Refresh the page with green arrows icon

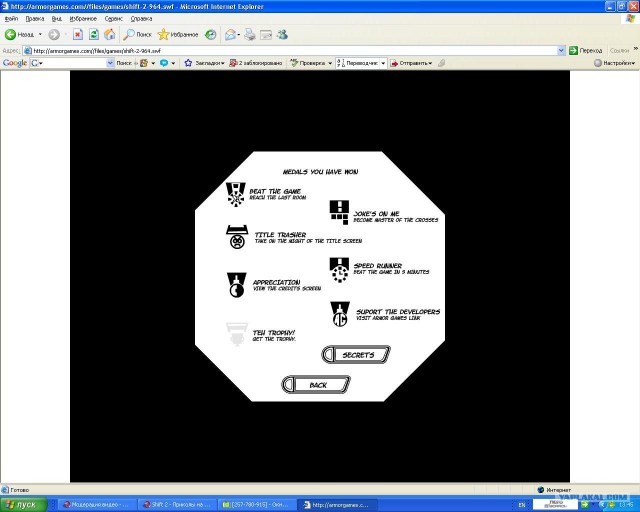[x=94, y=35]
